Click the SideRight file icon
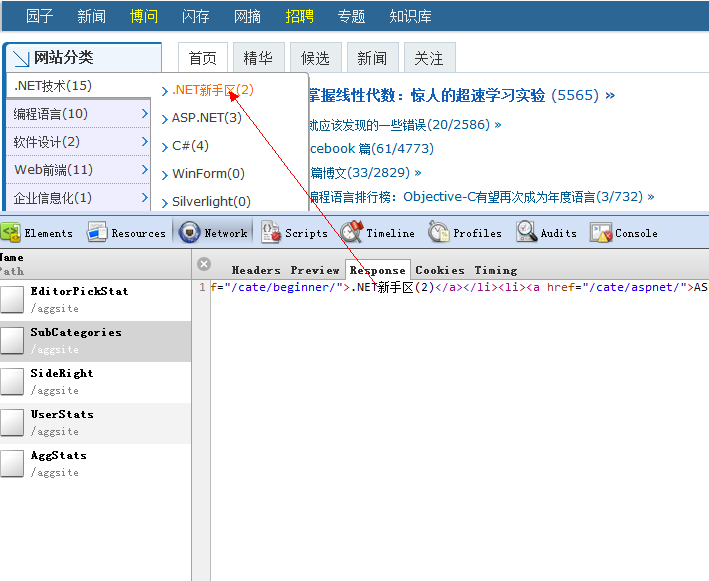The height and width of the screenshot is (581, 709). point(12,382)
